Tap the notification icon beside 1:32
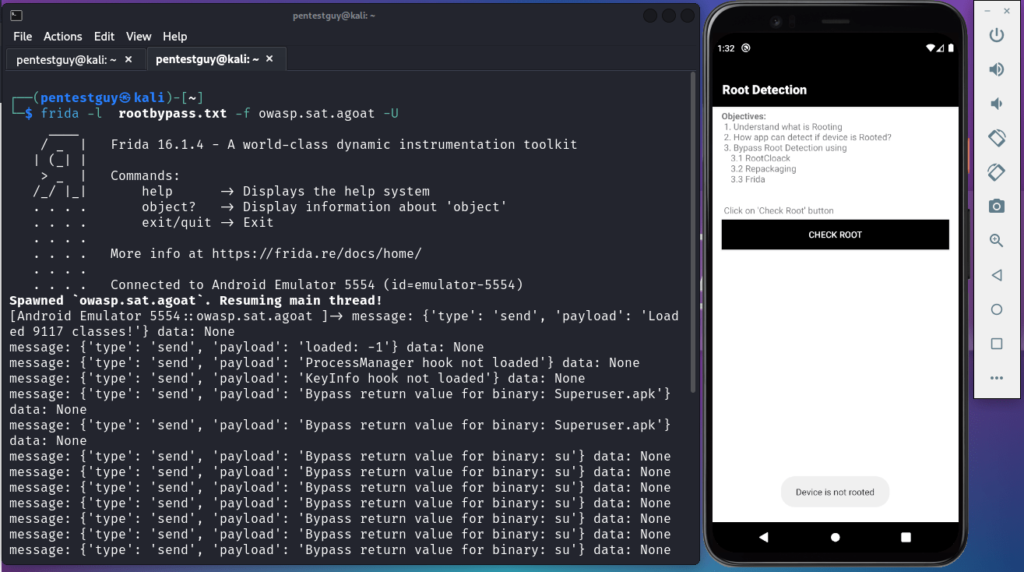 (x=746, y=48)
